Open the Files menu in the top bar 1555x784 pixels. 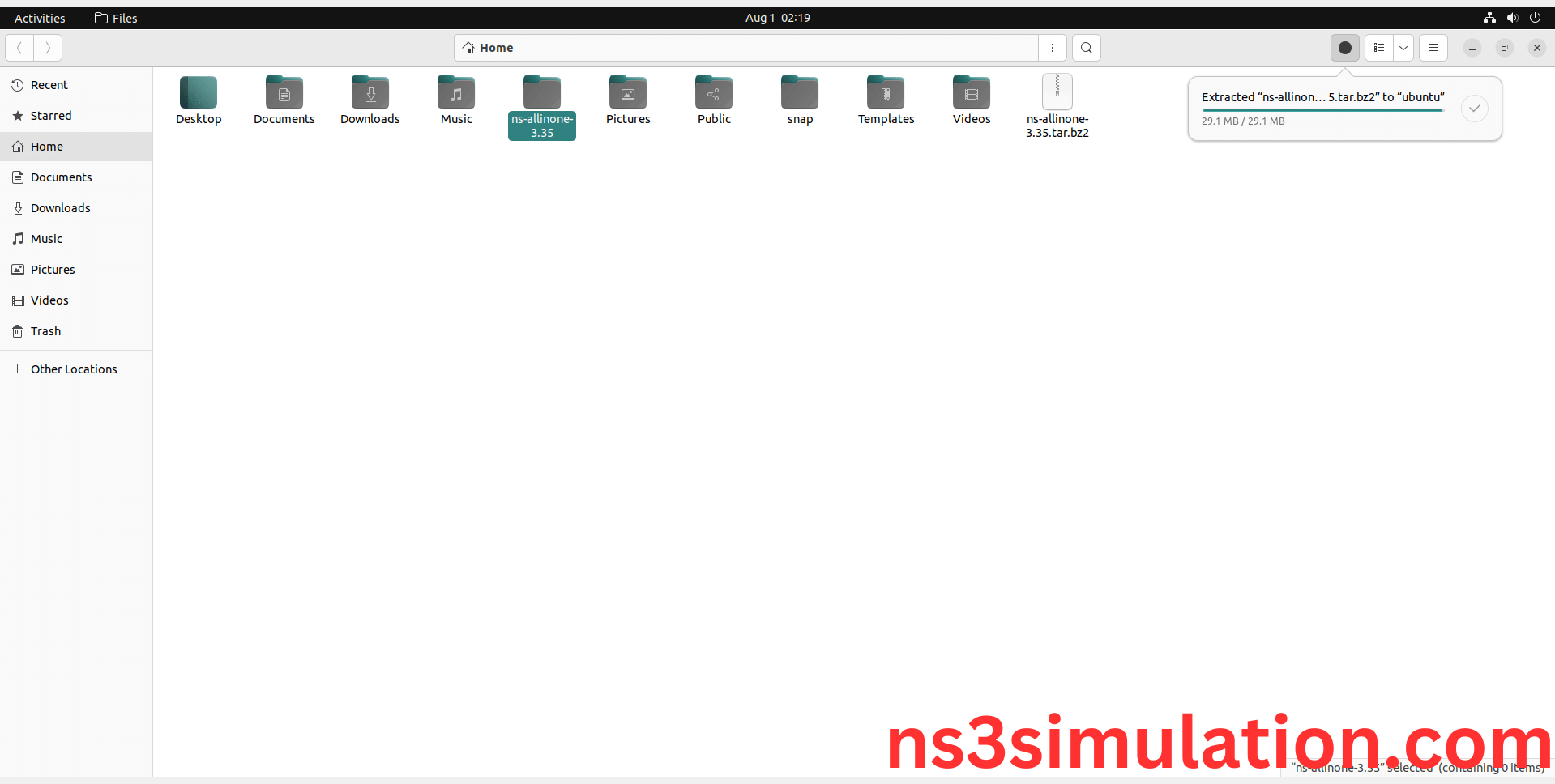115,17
